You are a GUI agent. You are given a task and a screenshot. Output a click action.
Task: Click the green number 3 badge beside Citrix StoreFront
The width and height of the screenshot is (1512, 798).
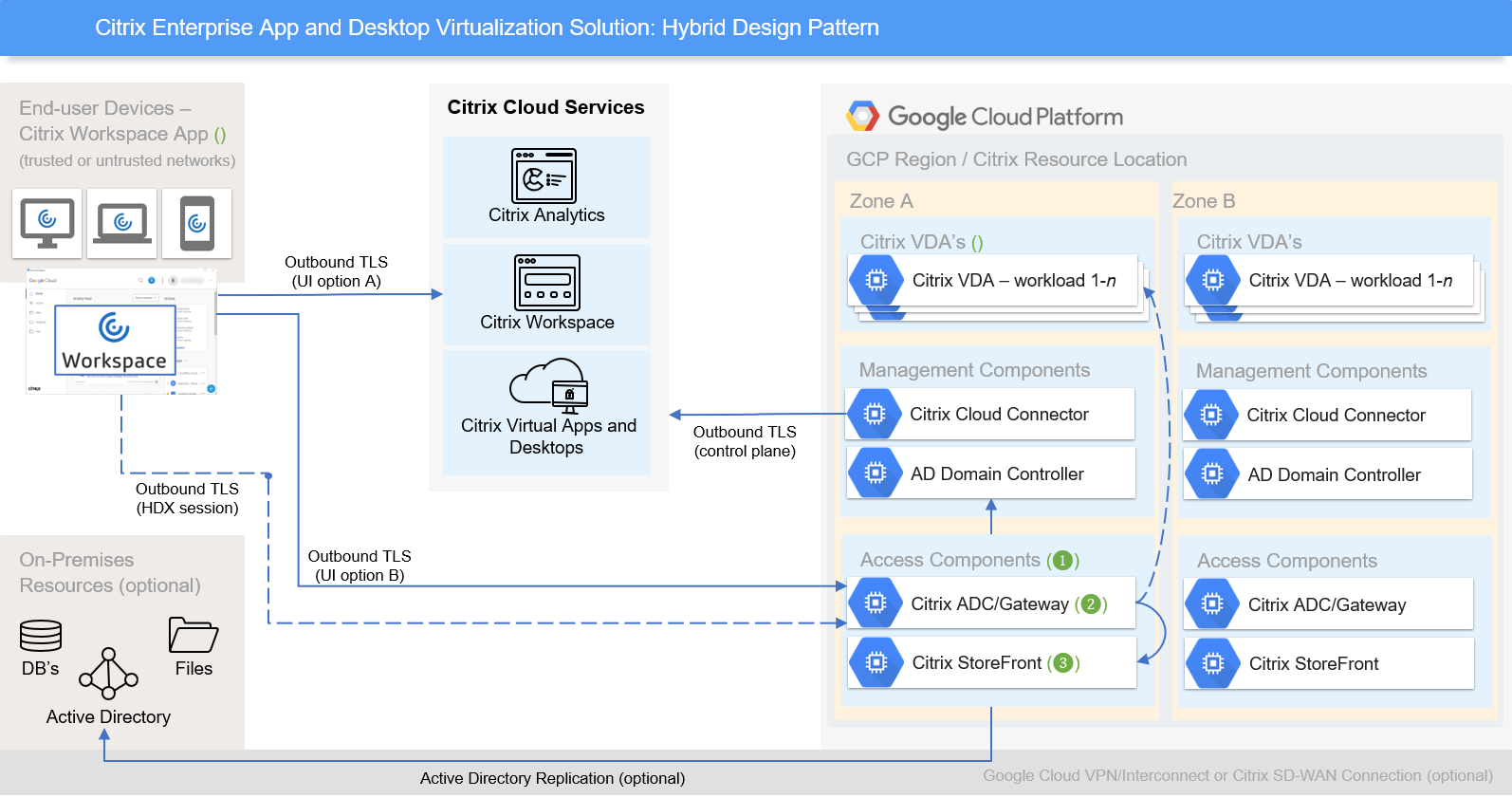(1063, 663)
